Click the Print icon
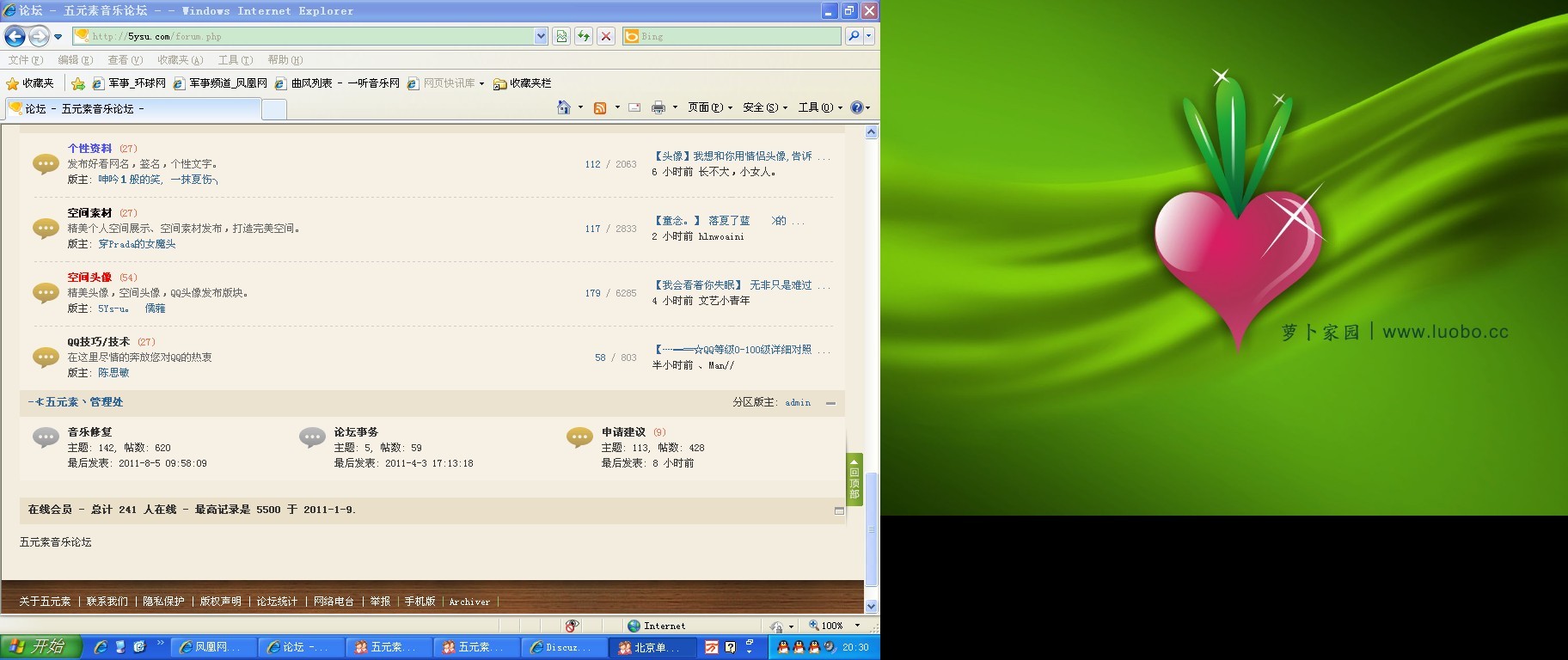Screen dimensions: 1568x660 pyautogui.click(x=658, y=107)
